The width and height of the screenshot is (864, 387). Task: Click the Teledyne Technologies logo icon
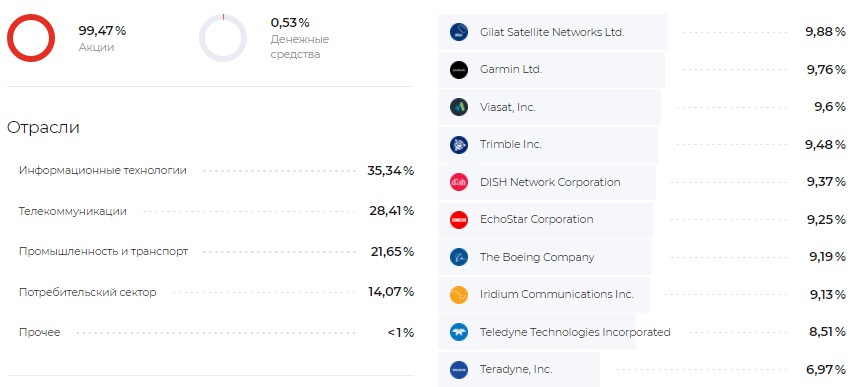pos(458,332)
